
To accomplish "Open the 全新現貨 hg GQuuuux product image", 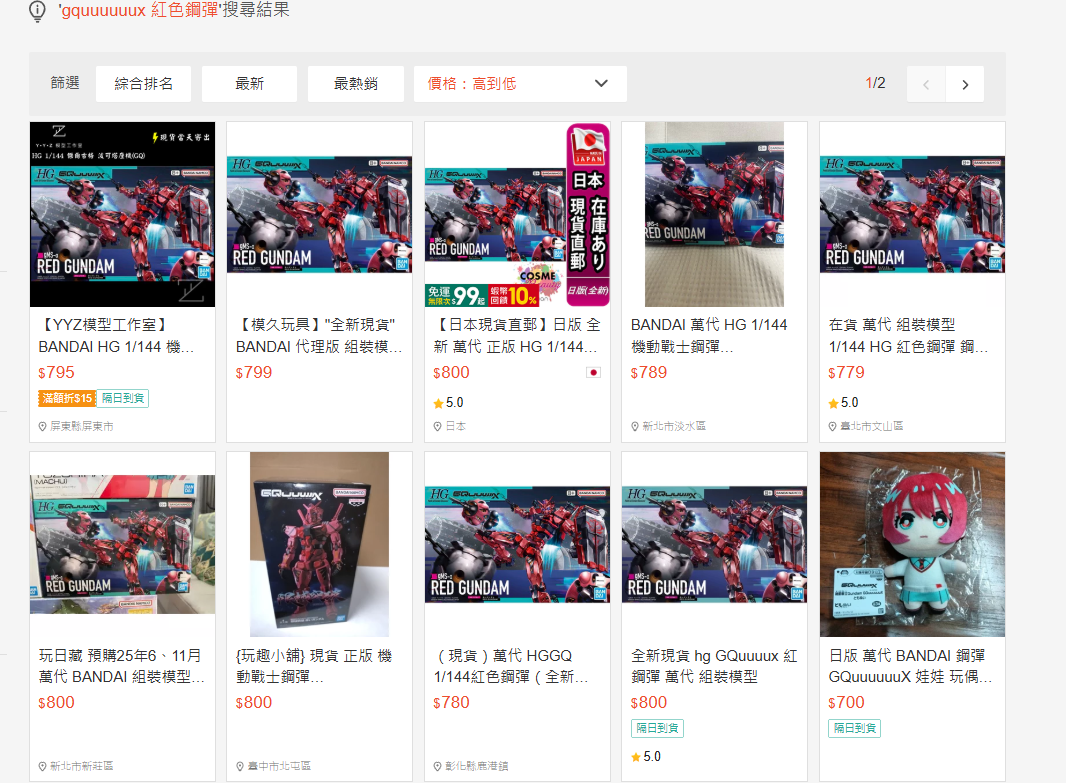I will tap(715, 544).
